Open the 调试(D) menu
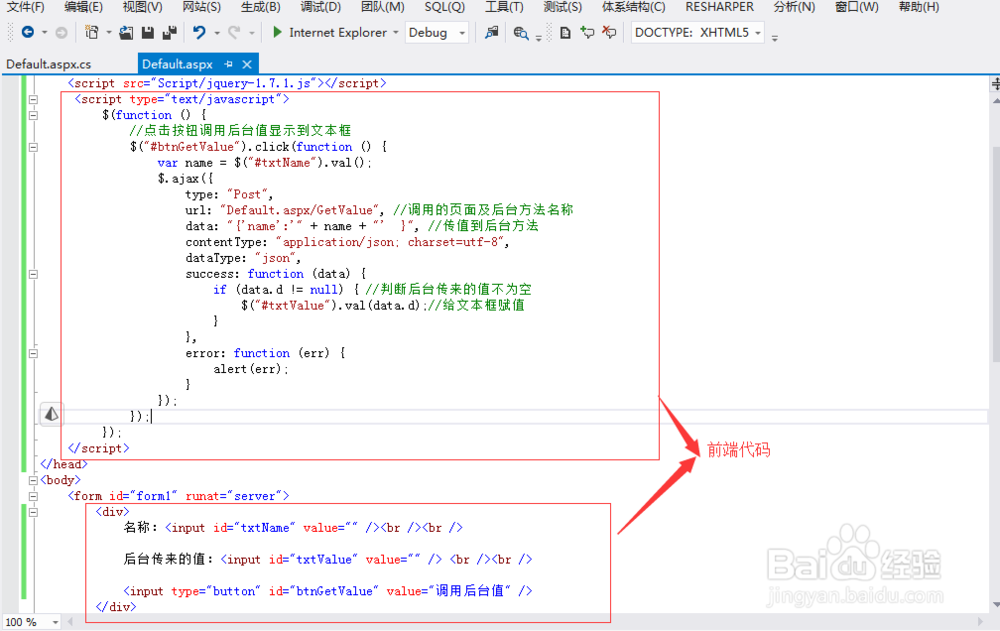 tap(321, 7)
